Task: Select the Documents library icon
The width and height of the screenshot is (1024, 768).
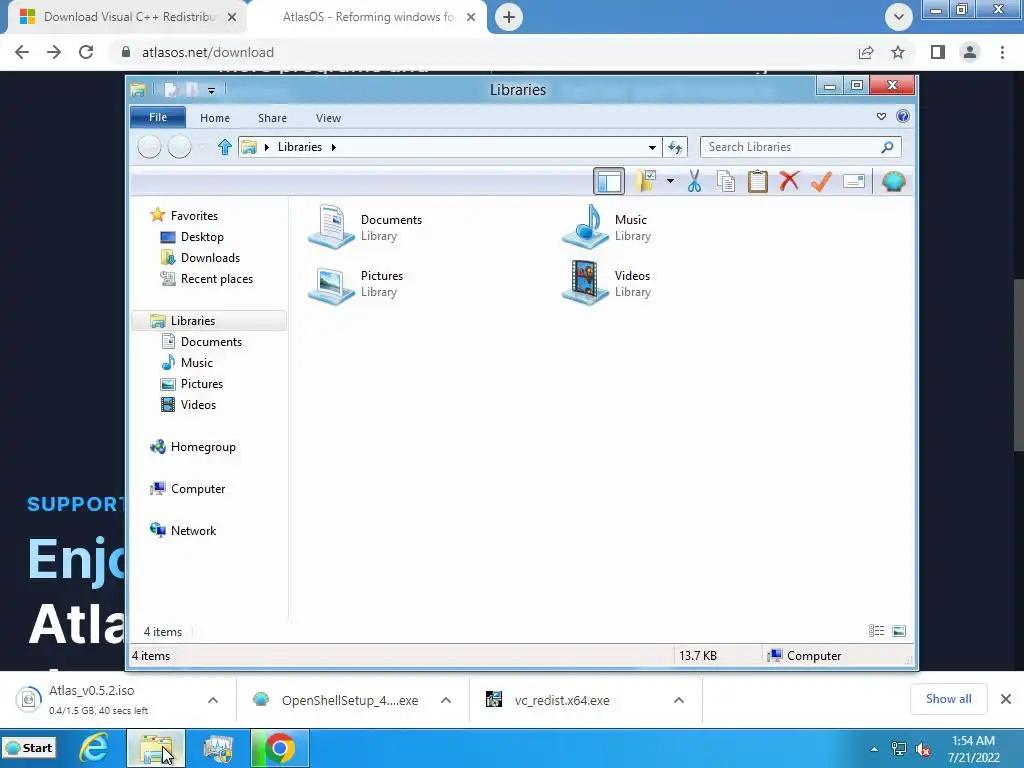Action: click(x=332, y=227)
